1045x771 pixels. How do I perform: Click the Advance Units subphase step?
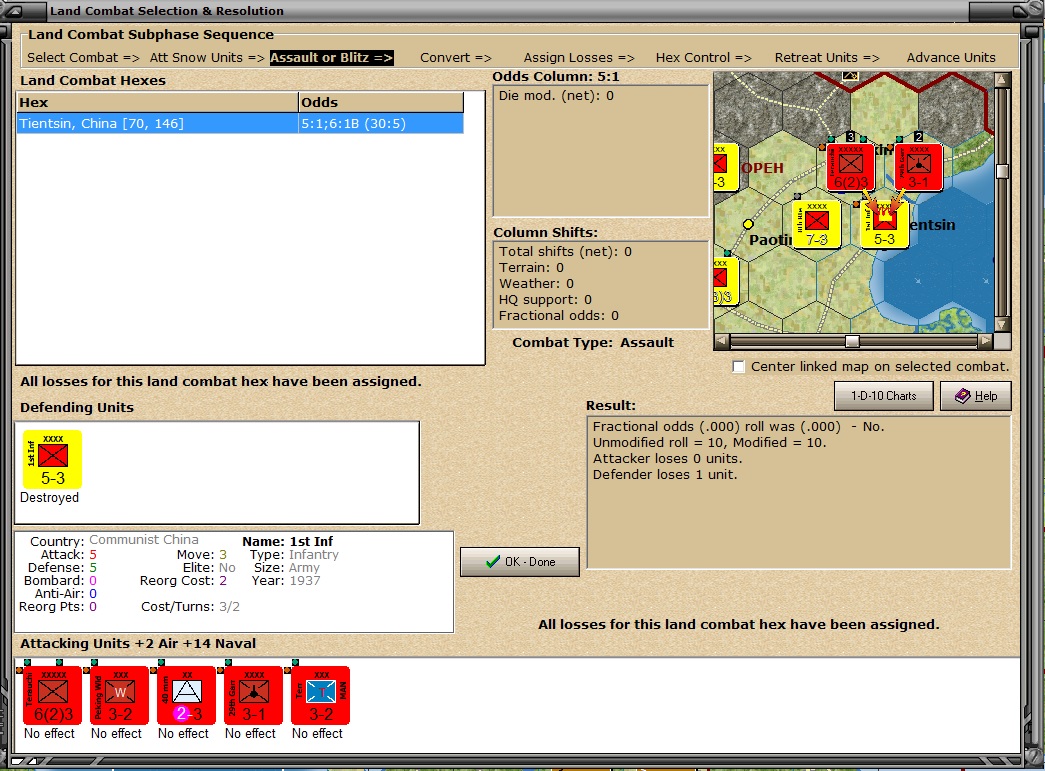951,58
